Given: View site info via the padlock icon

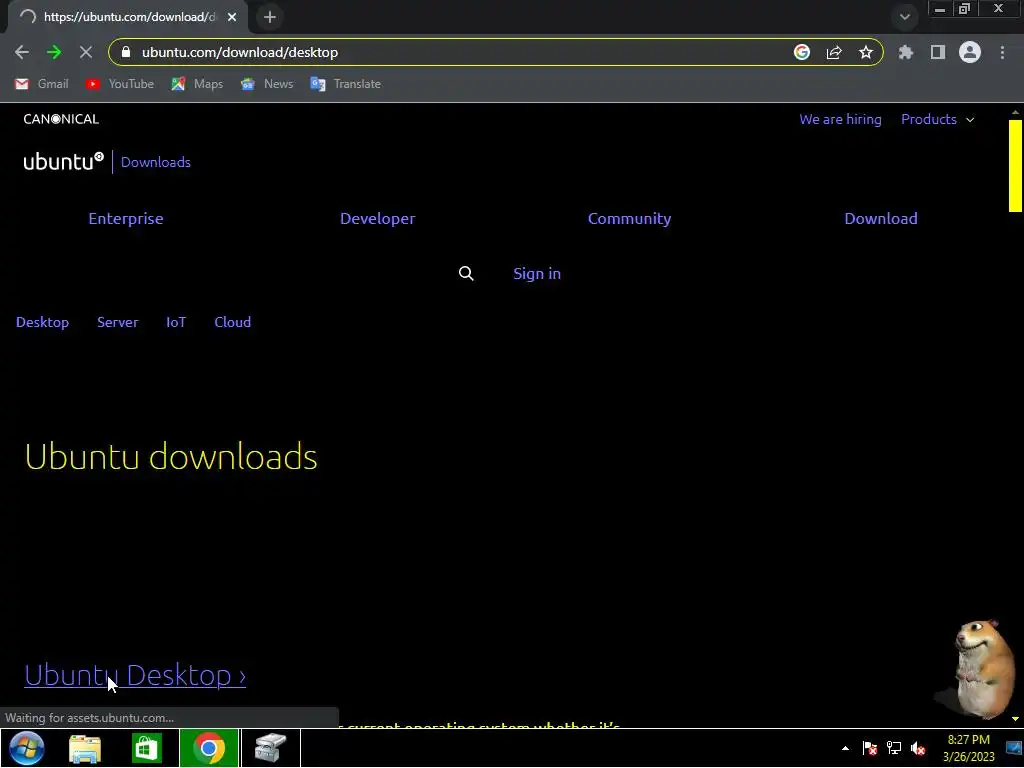Looking at the screenshot, I should point(126,52).
